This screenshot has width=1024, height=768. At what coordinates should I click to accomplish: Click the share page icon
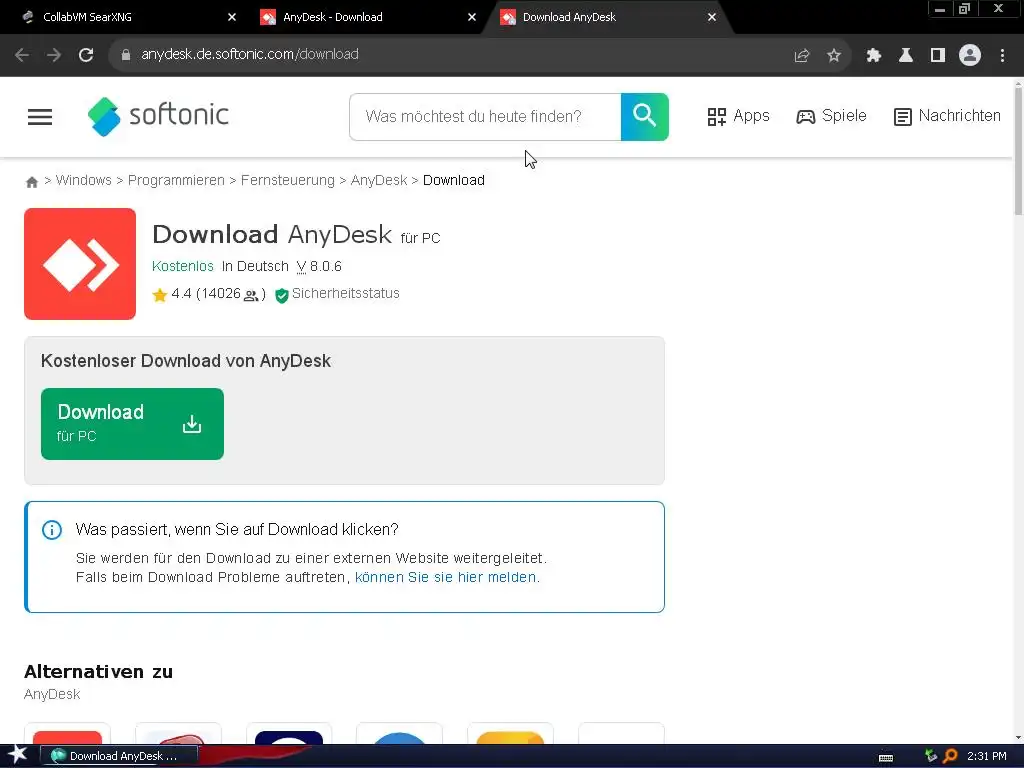[x=801, y=56]
